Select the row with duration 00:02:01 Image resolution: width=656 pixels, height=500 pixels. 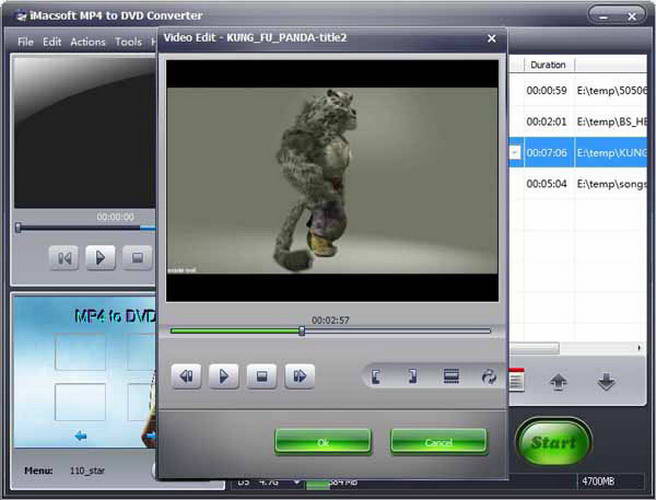click(x=578, y=121)
